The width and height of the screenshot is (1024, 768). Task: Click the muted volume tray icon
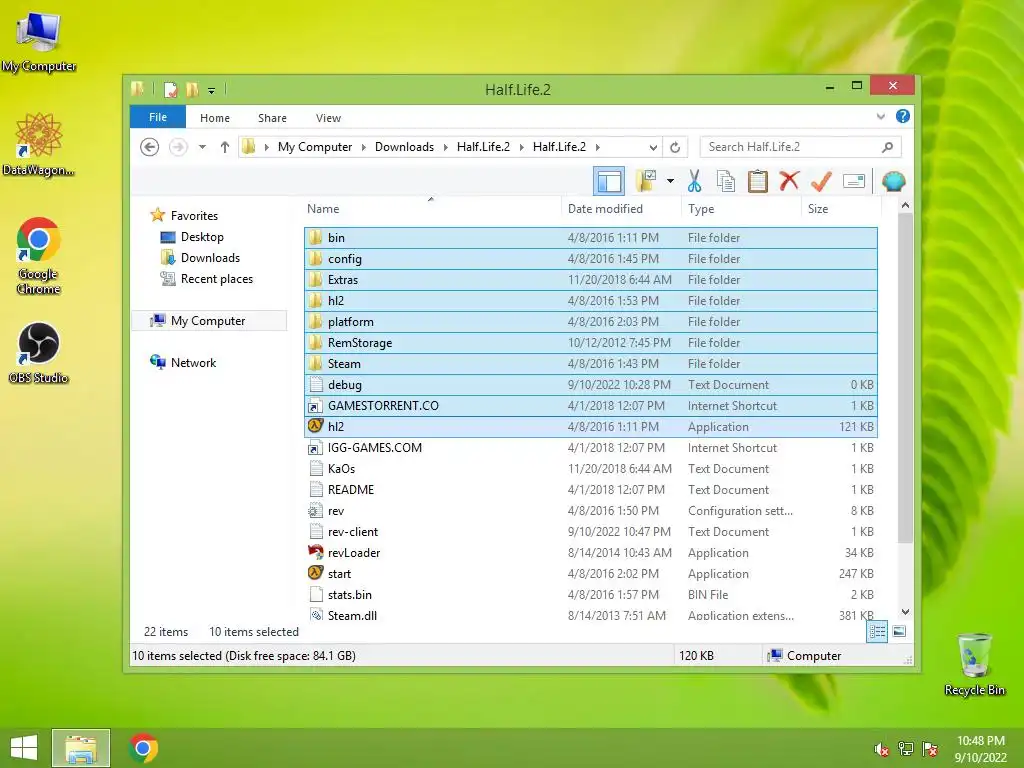point(881,749)
